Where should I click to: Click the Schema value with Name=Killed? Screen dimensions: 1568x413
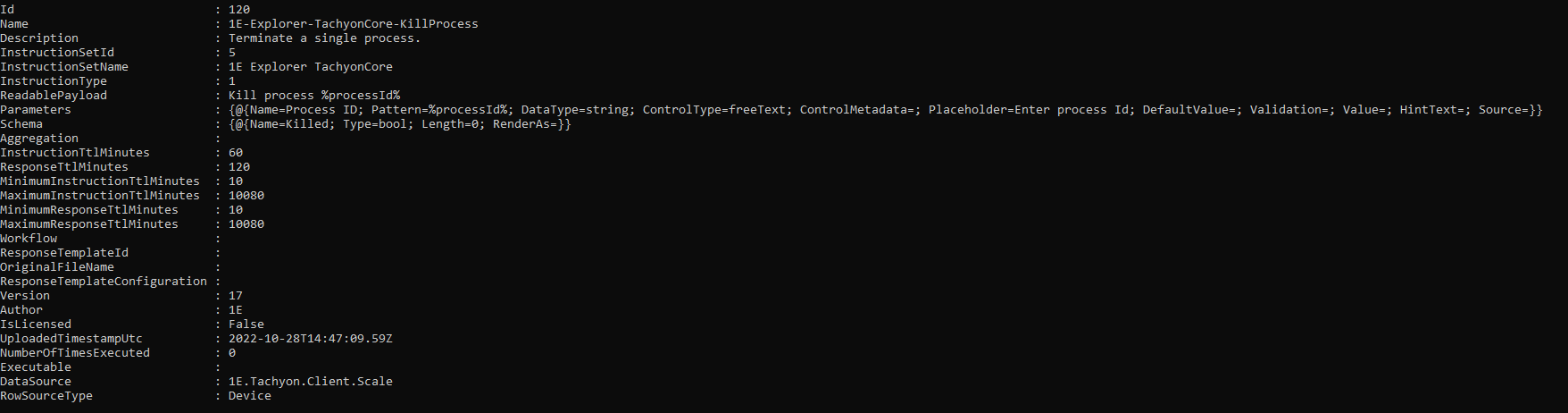coord(399,124)
